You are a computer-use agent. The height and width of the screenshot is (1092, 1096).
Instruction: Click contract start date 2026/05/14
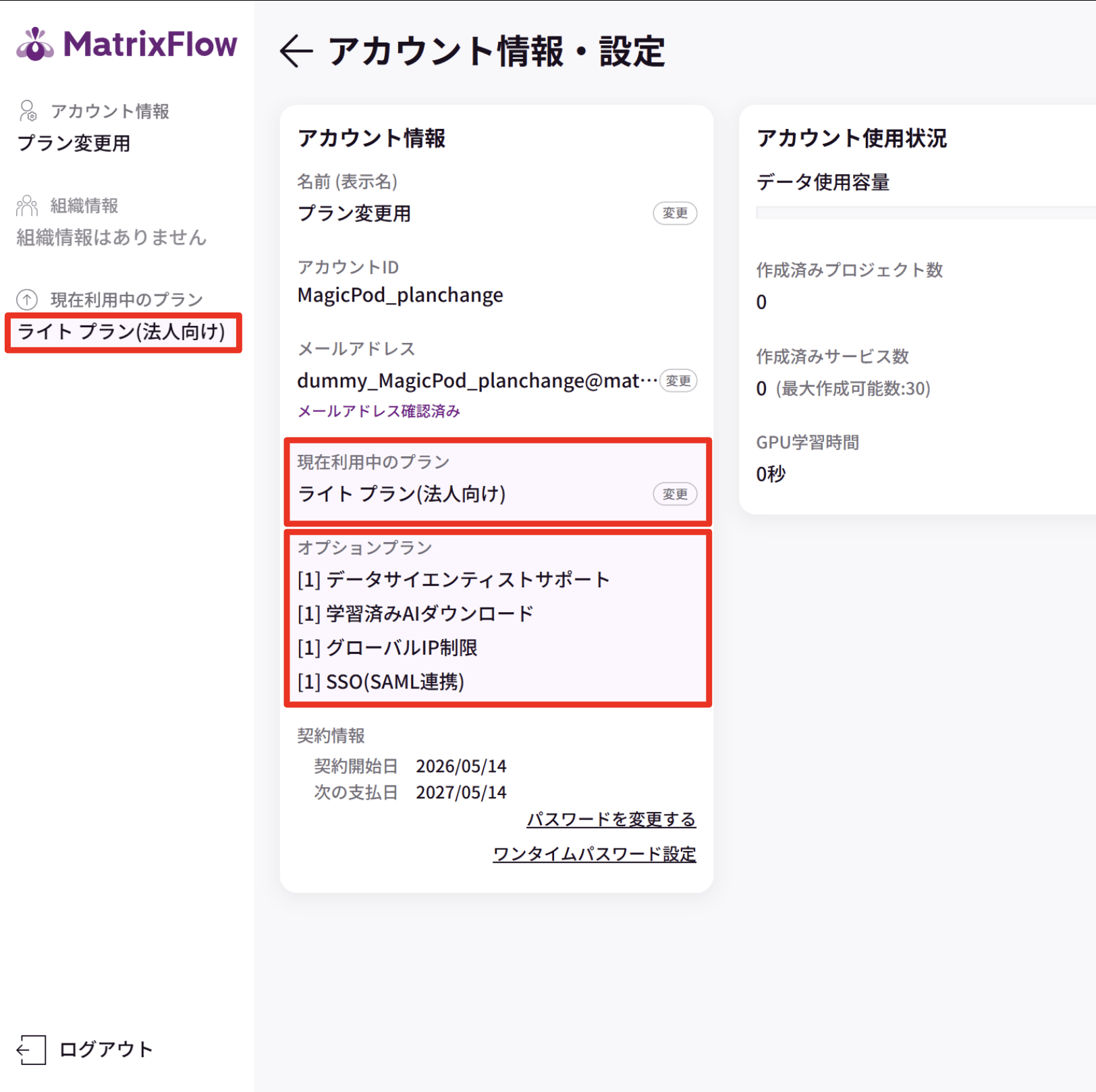pyautogui.click(x=461, y=766)
